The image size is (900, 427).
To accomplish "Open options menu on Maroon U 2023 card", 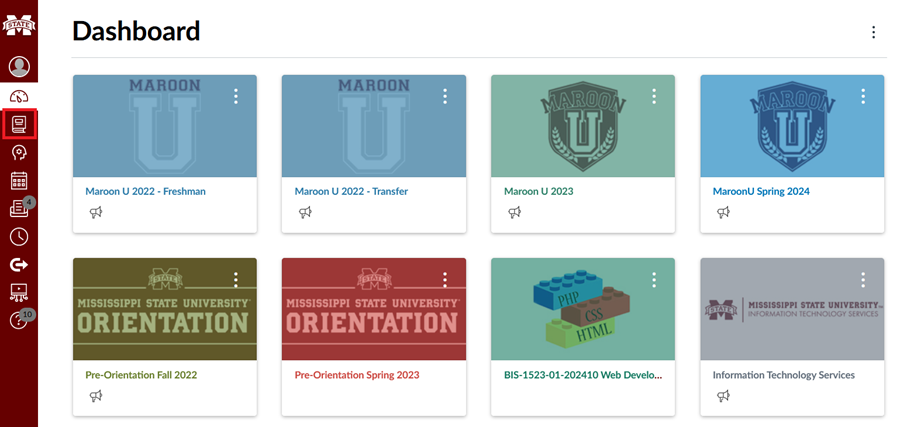I will pos(654,96).
